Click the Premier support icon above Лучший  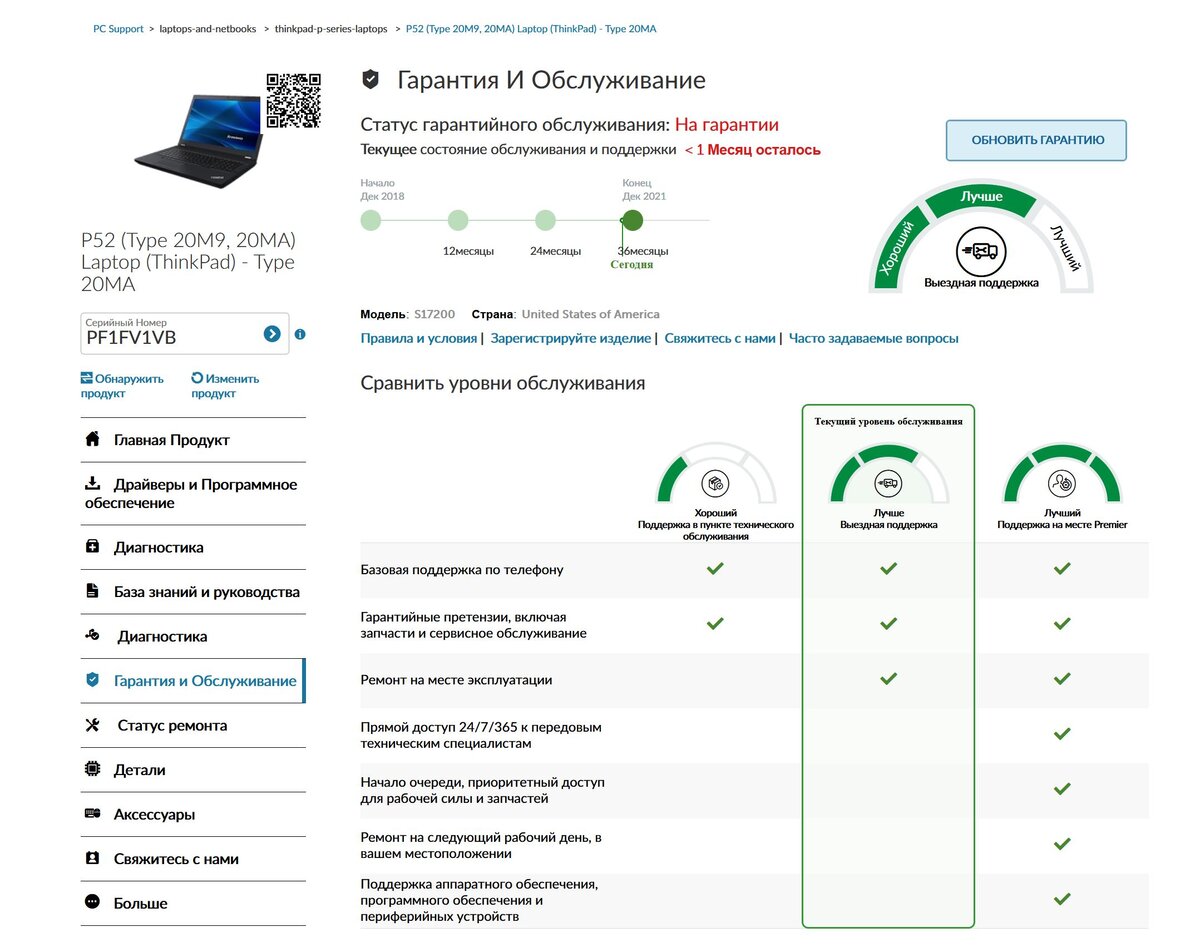(1062, 484)
